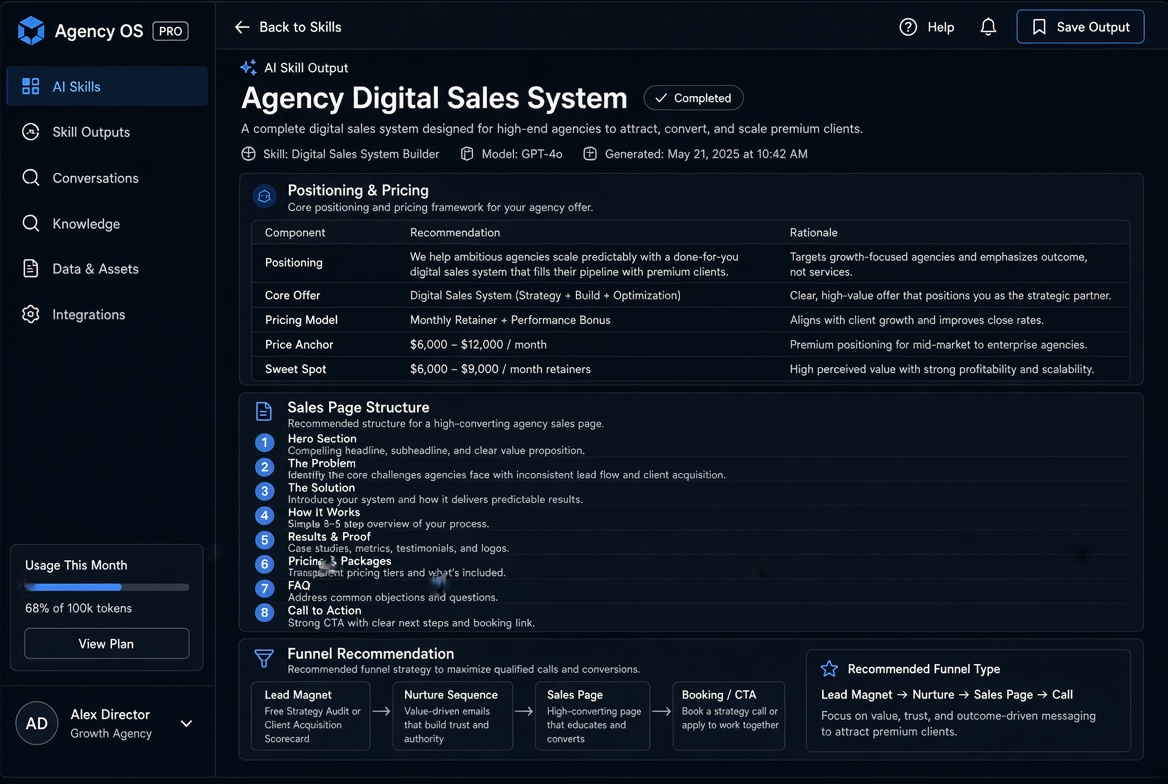Click the Positioning row label

(x=293, y=262)
